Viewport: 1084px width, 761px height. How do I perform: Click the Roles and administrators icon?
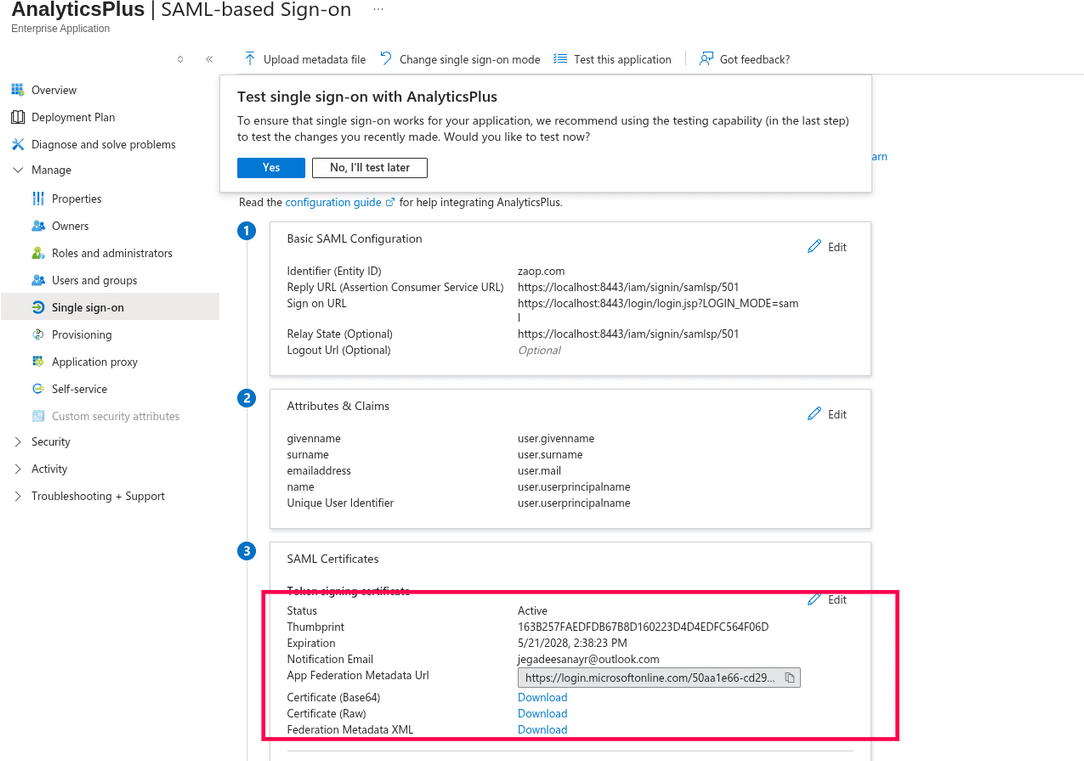(x=38, y=253)
